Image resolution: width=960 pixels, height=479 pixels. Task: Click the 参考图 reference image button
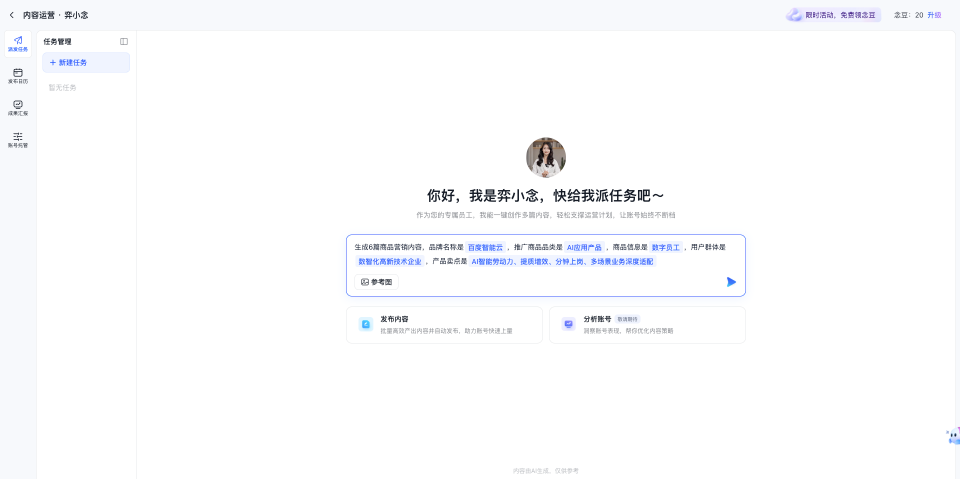[x=377, y=282]
